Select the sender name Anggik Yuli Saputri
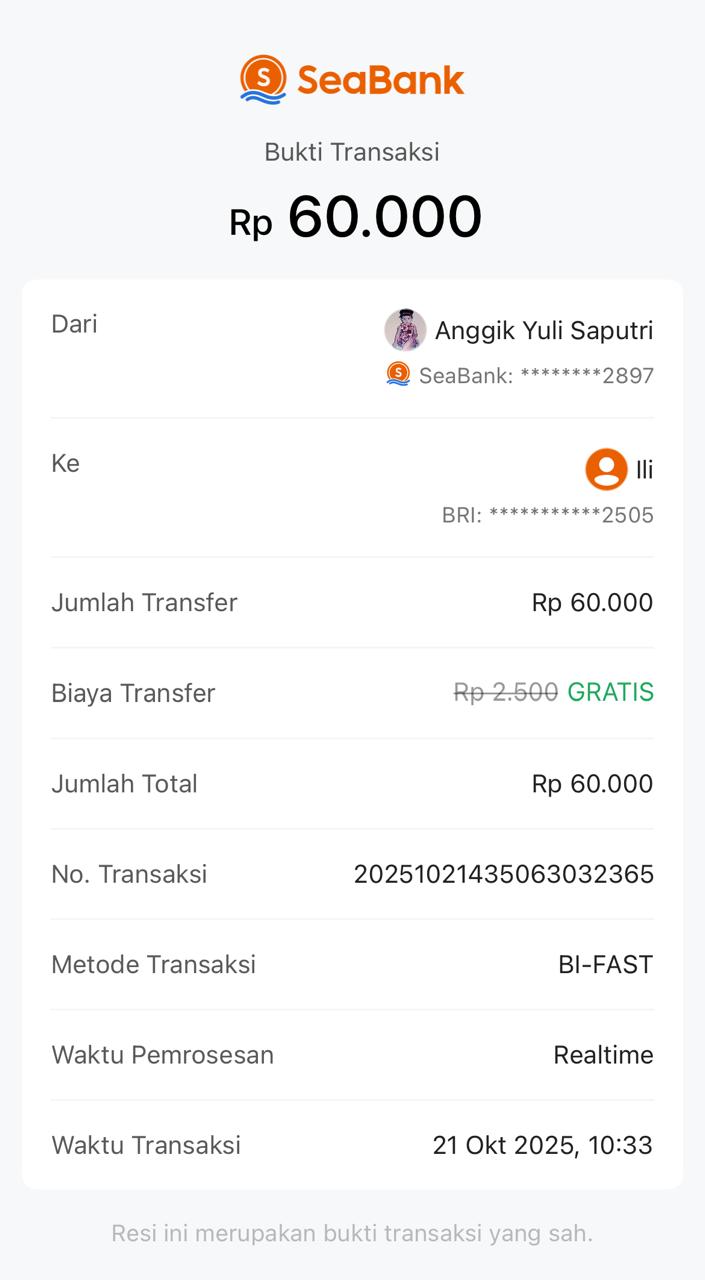705x1280 pixels. (x=544, y=330)
